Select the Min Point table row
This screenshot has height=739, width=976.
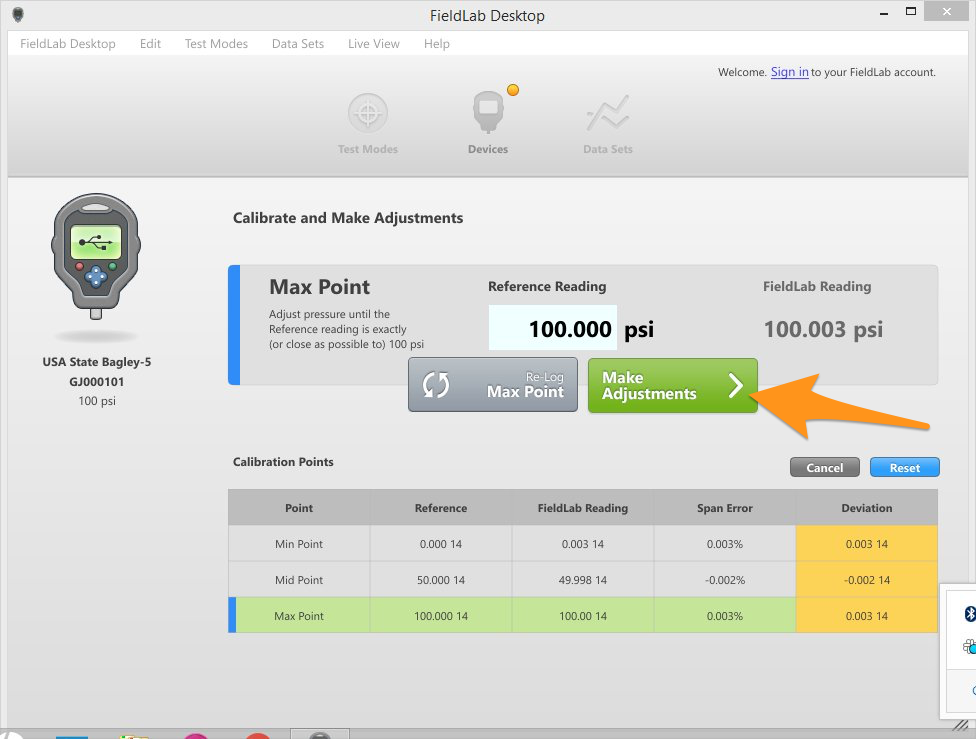pos(583,544)
